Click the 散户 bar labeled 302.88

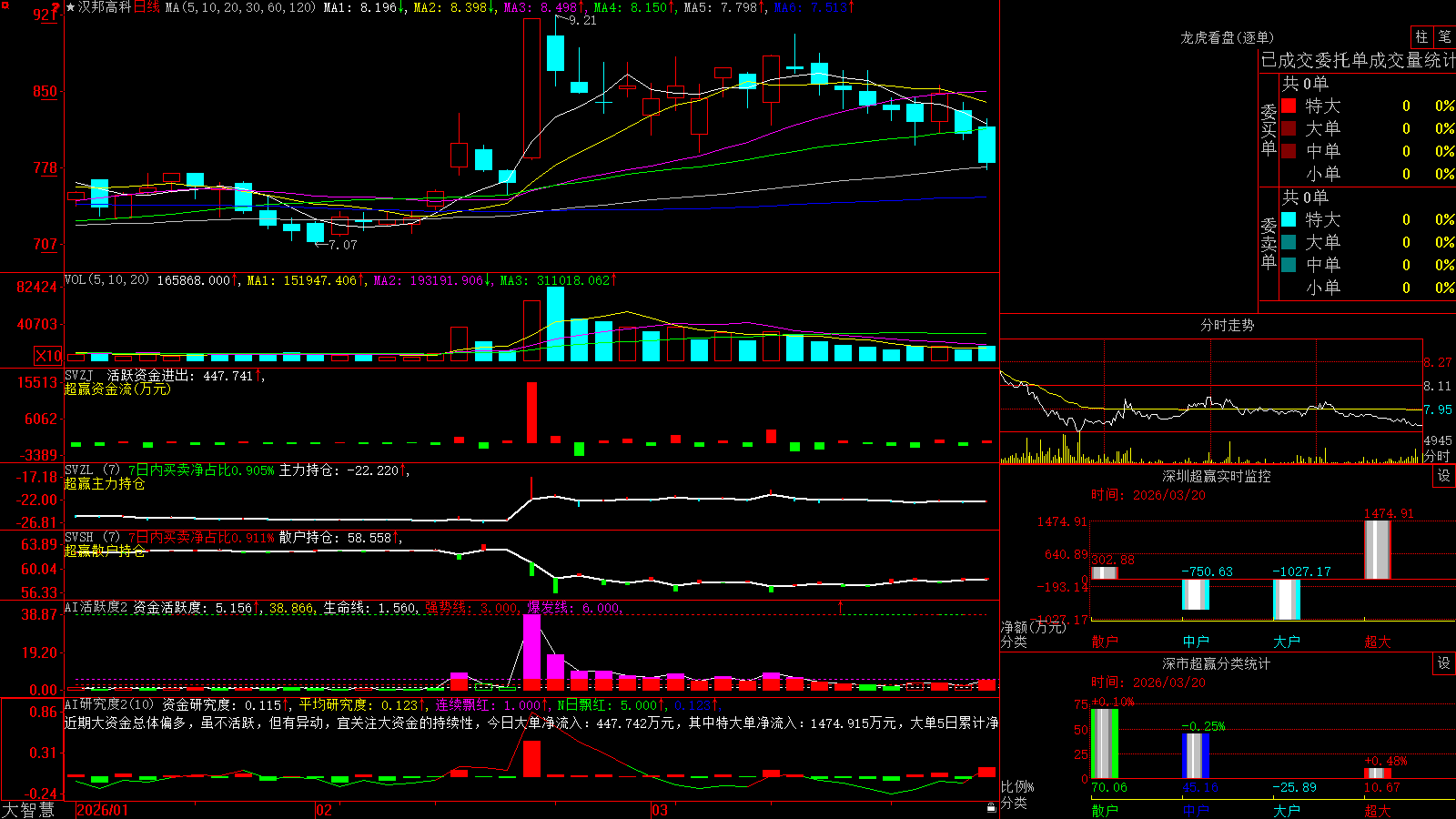click(1105, 573)
